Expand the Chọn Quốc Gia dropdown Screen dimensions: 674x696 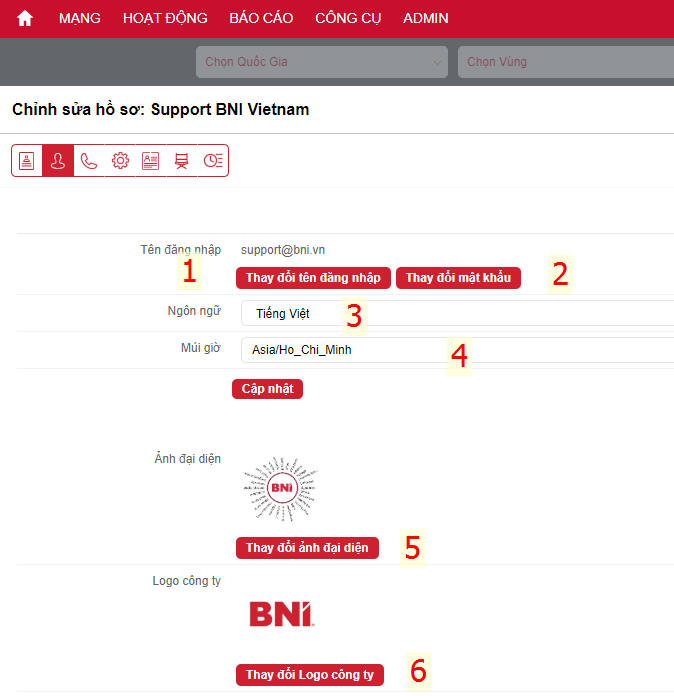point(322,62)
